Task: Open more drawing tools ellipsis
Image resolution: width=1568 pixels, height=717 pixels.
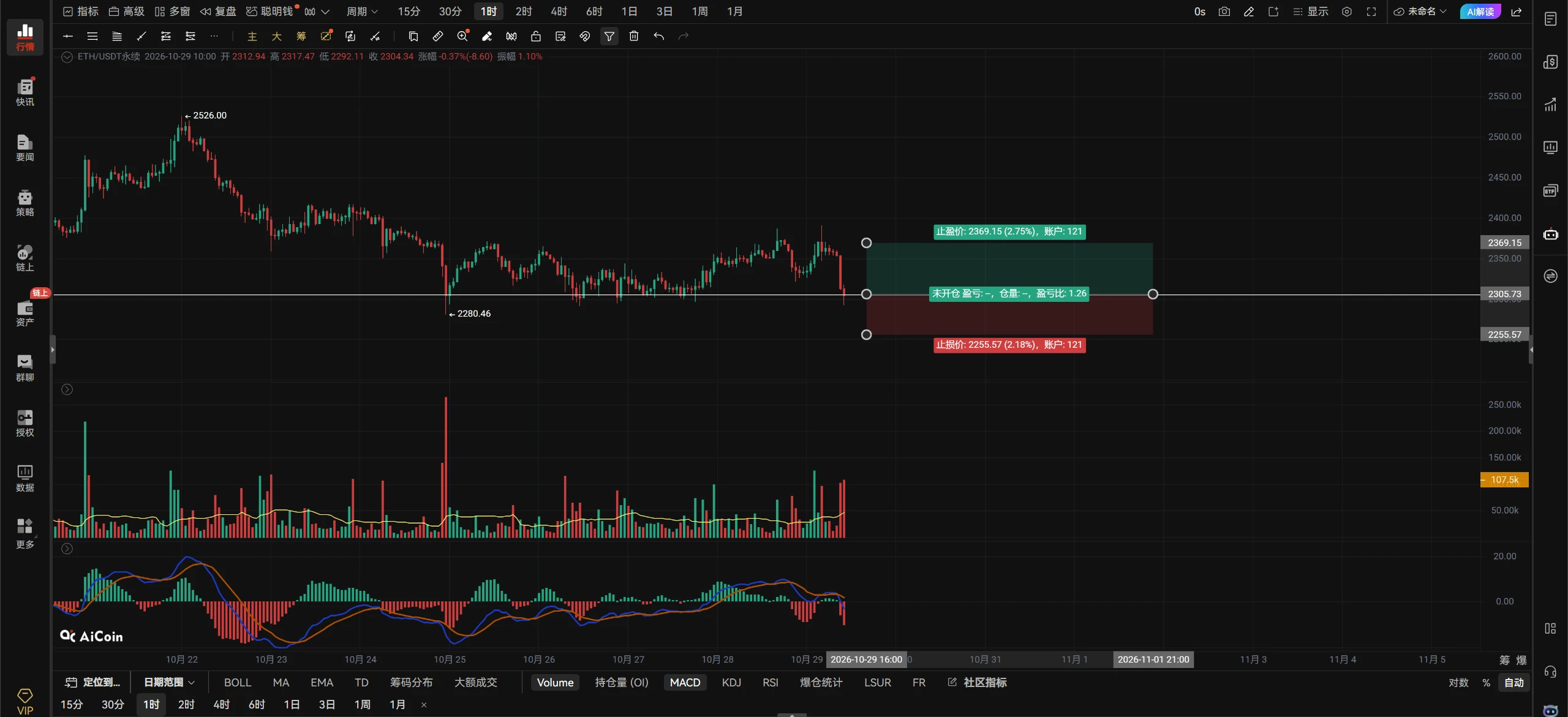Action: pyautogui.click(x=214, y=36)
